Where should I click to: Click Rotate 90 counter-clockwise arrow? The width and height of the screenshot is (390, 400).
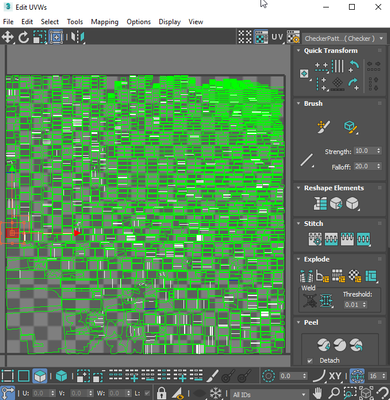point(354,66)
